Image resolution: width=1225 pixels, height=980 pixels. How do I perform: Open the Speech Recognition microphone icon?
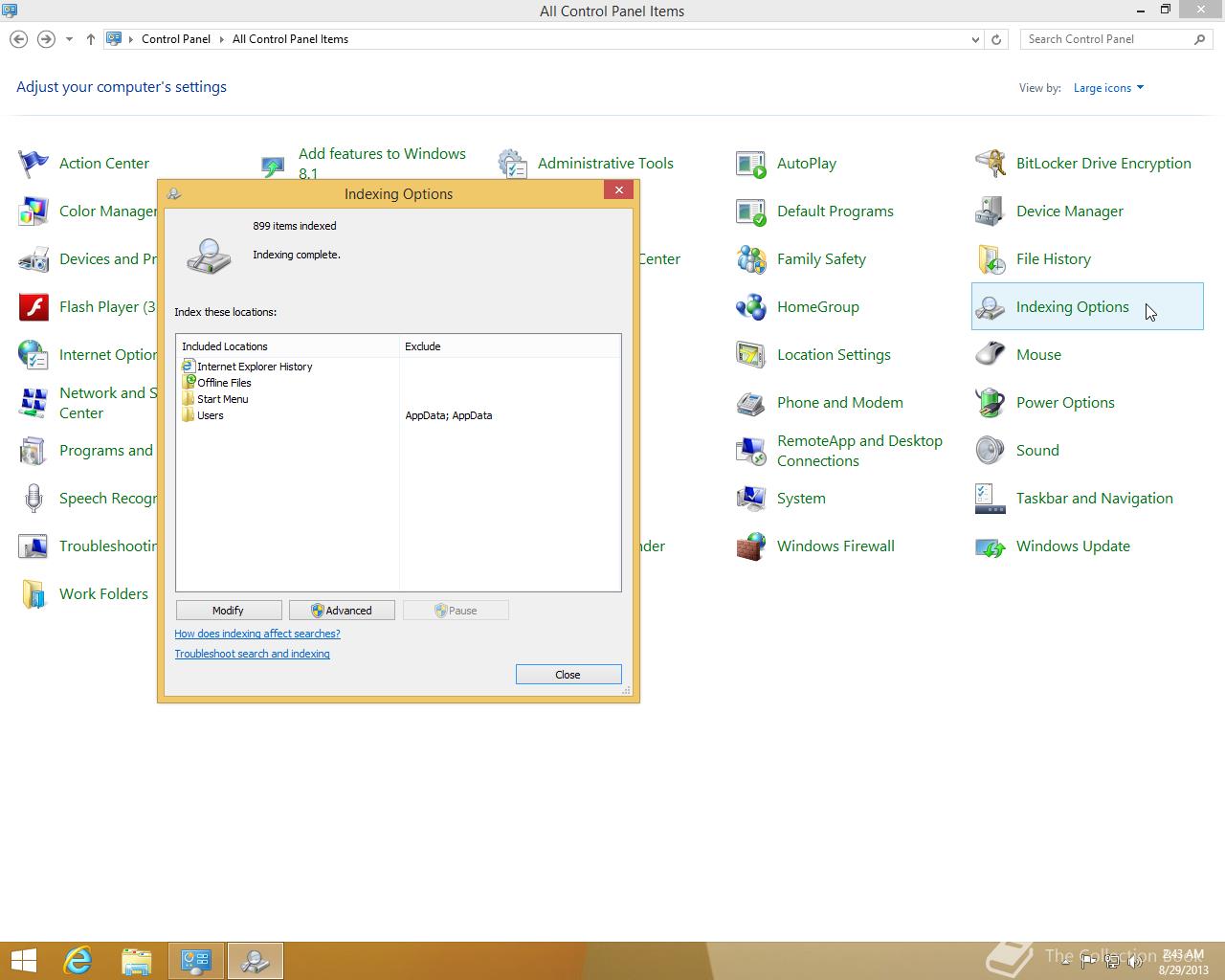pos(33,499)
